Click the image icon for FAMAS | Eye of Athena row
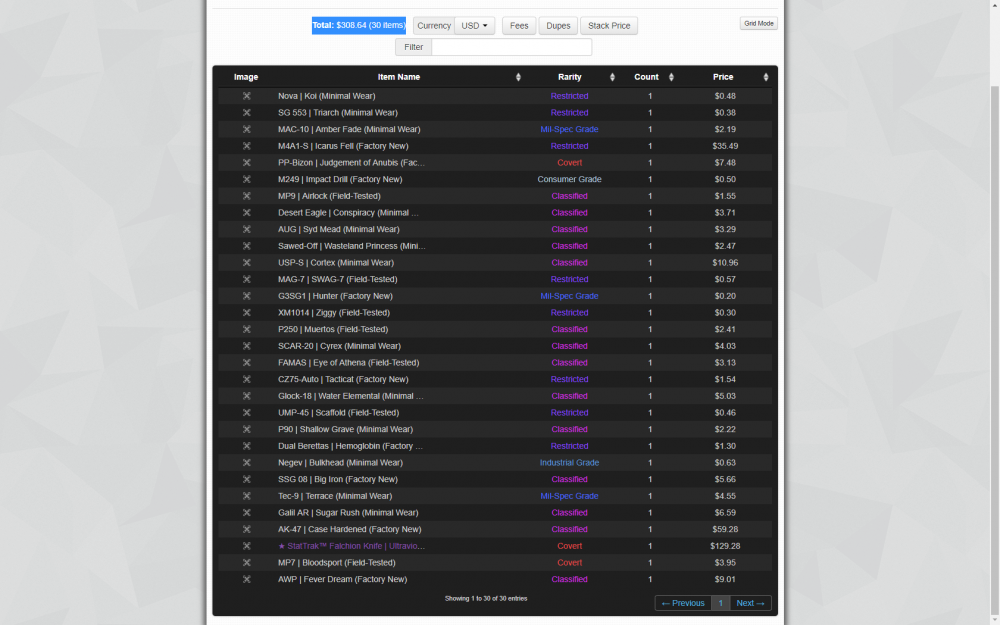 click(x=246, y=362)
